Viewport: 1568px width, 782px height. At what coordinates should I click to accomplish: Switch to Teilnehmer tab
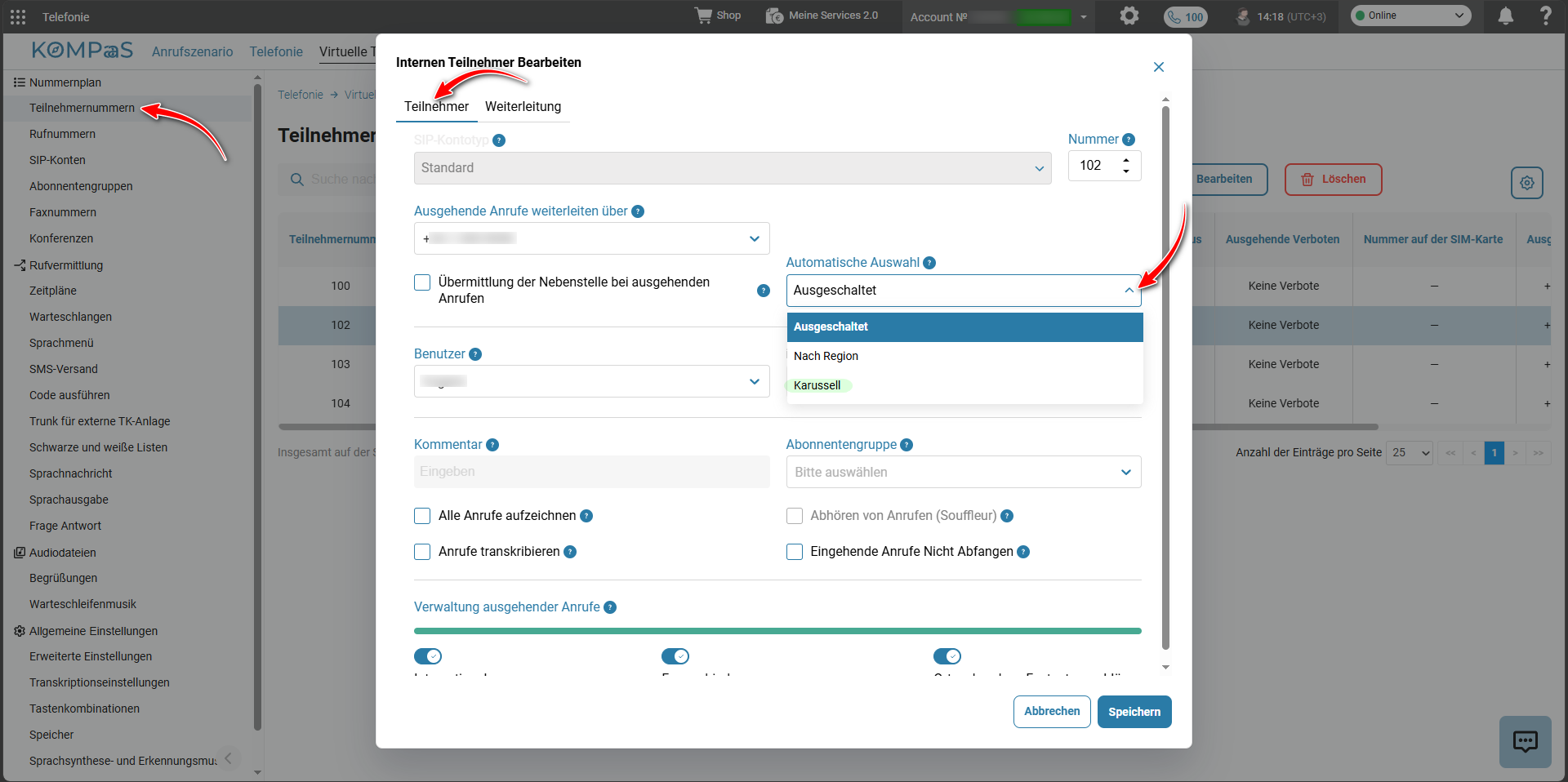click(436, 107)
